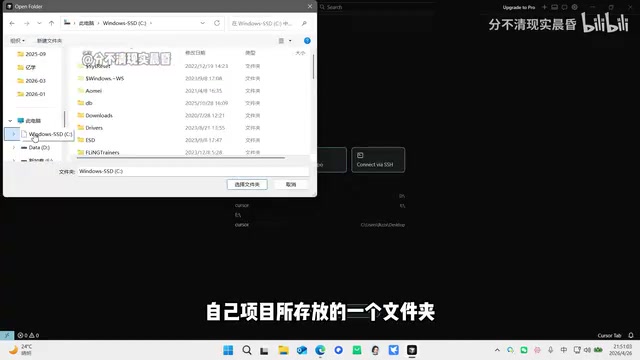Sort by 大小 column header
This screenshot has height=360, width=640.
tap(300, 53)
